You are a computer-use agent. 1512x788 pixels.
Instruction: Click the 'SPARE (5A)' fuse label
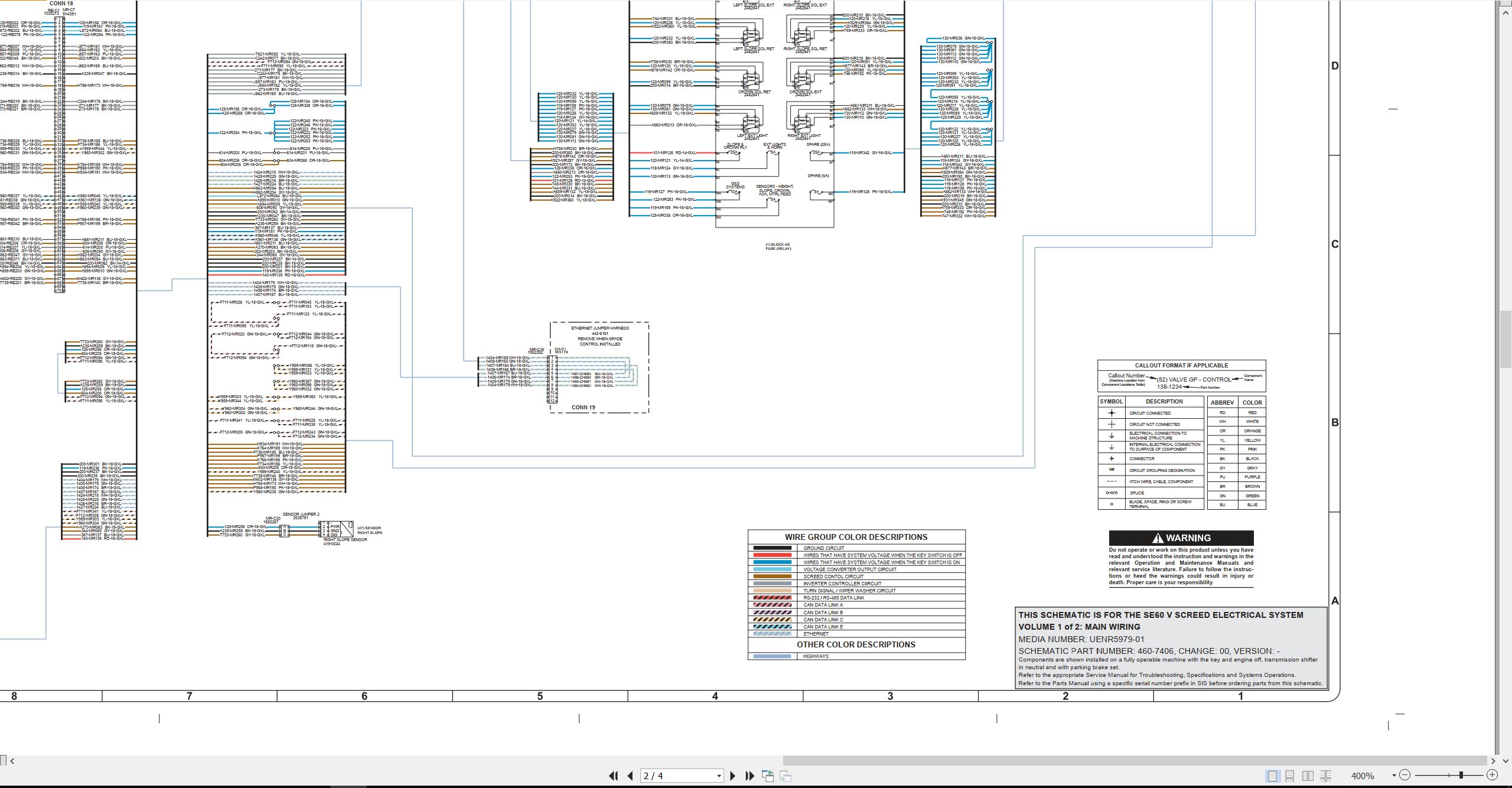[818, 176]
